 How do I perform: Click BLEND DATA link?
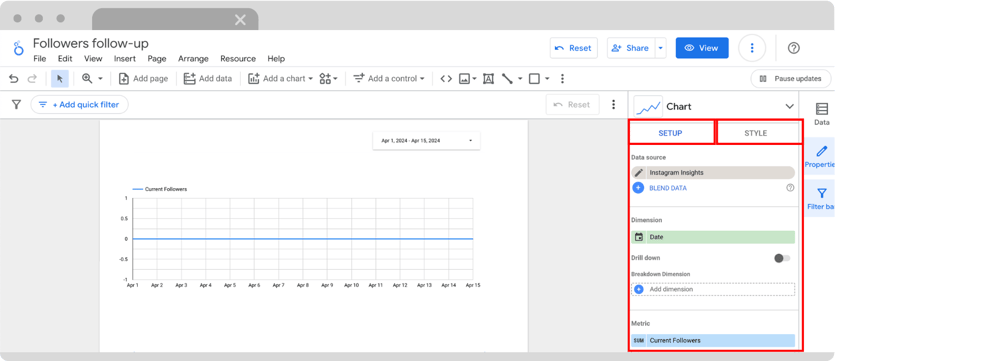click(x=668, y=187)
